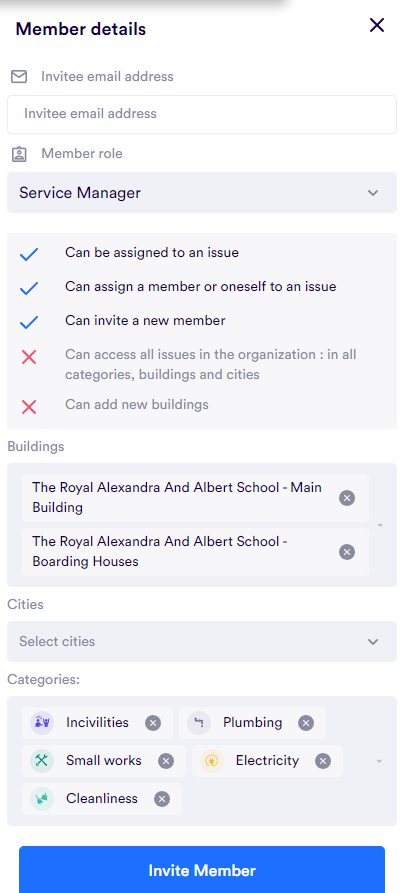Expand the Select cities dropdown
This screenshot has width=406, height=893.
click(202, 641)
